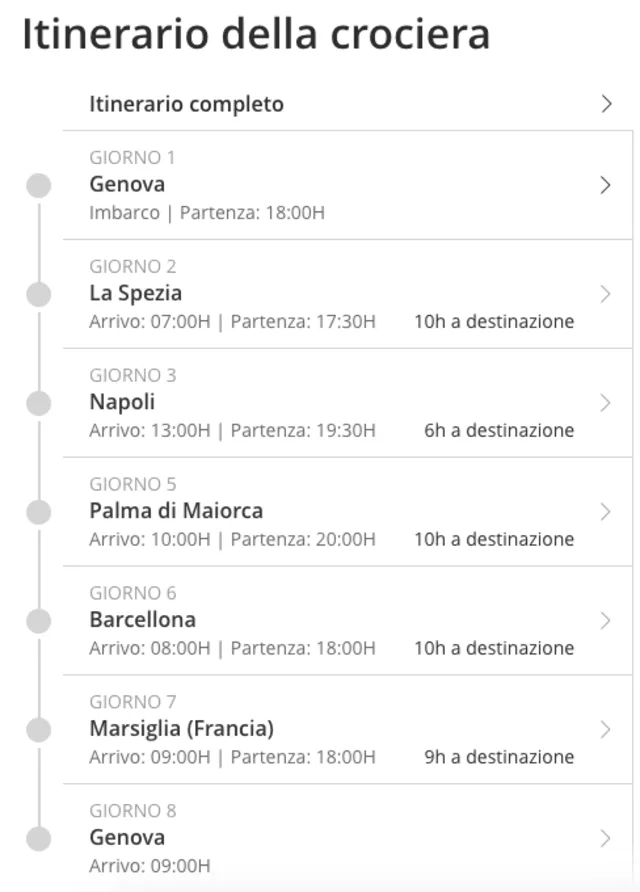Viewport: 640px width, 892px height.
Task: Click the Barcellona port name
Action: click(142, 619)
